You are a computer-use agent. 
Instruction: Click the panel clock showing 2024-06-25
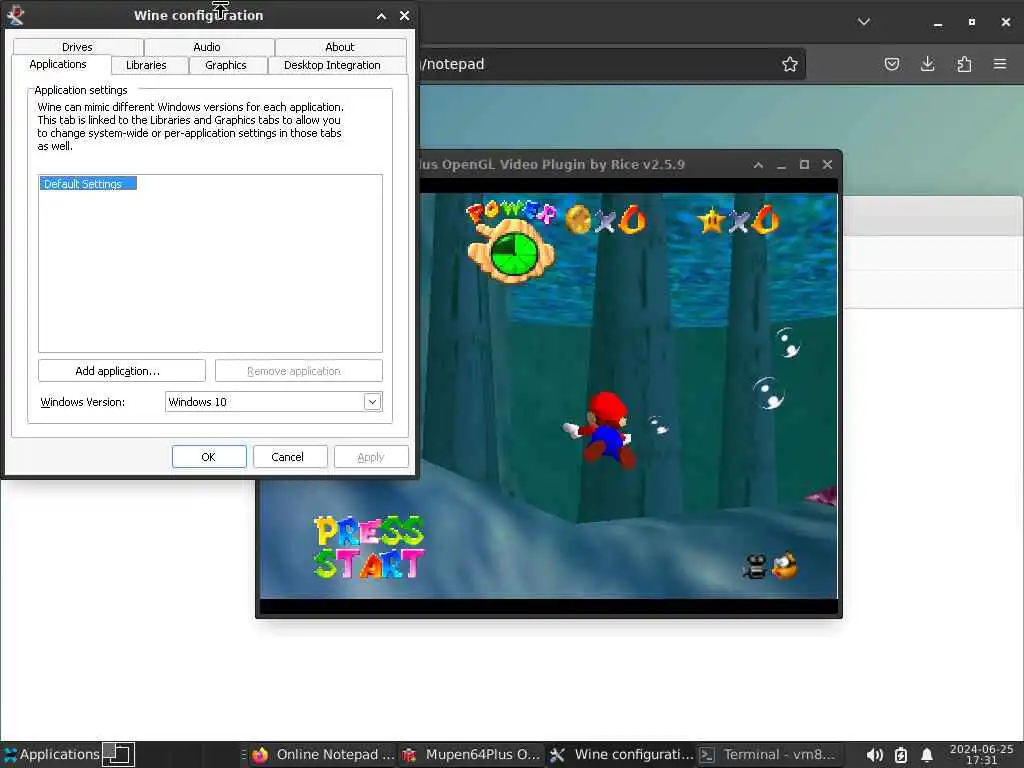pyautogui.click(x=982, y=754)
